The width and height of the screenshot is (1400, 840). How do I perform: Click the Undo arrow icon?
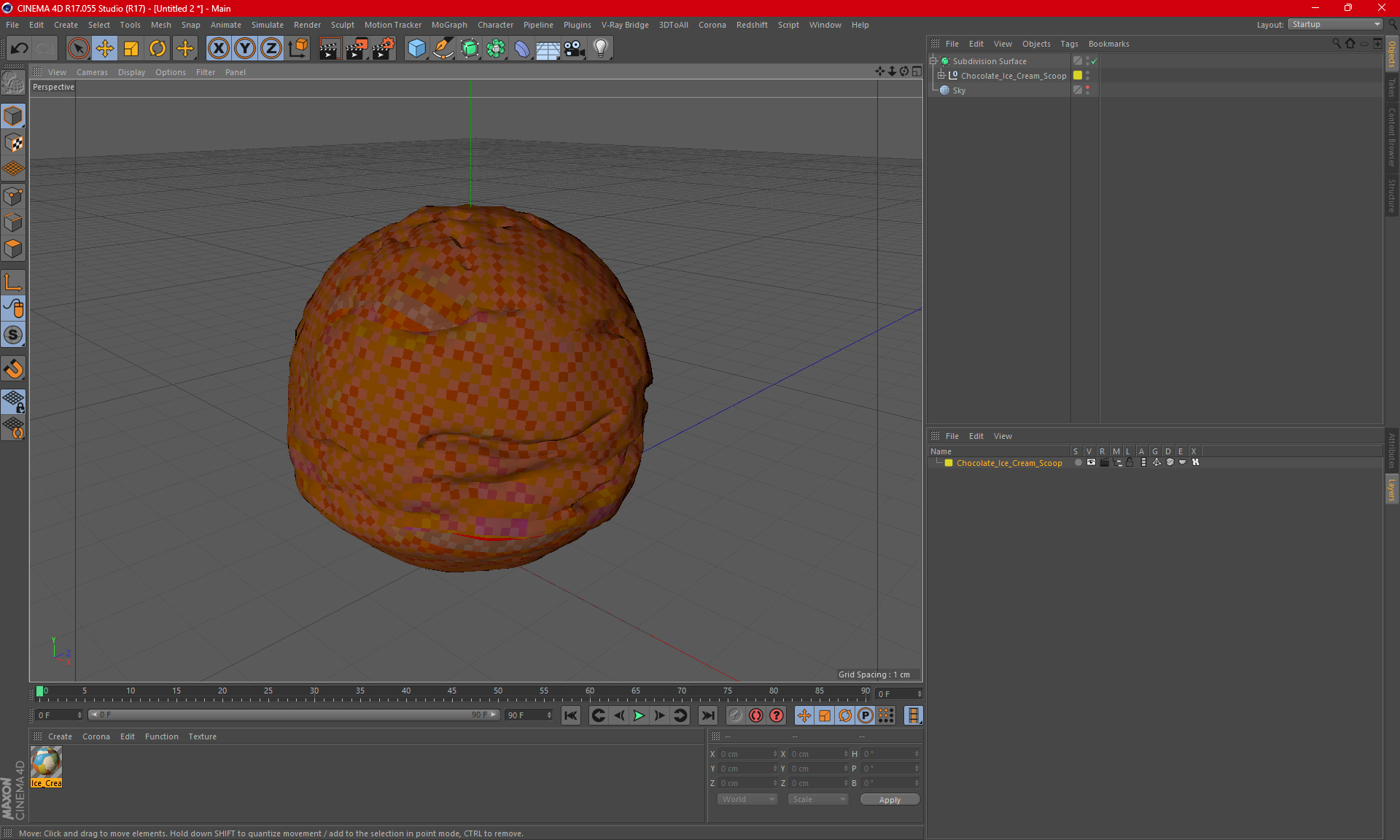(19, 49)
